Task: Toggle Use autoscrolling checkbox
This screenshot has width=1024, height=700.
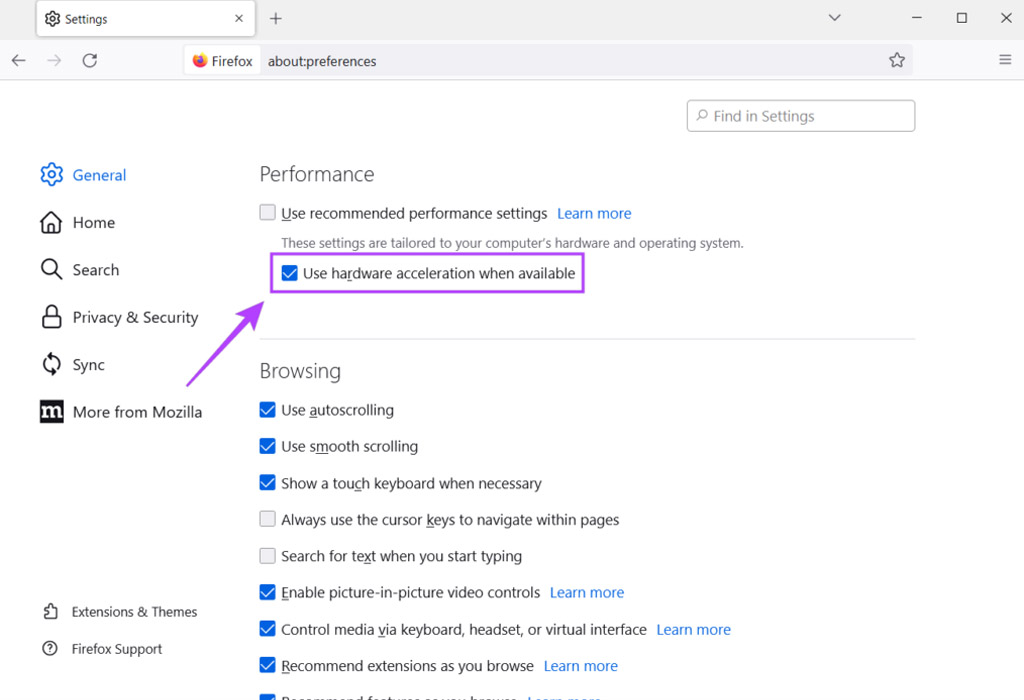Action: coord(267,409)
